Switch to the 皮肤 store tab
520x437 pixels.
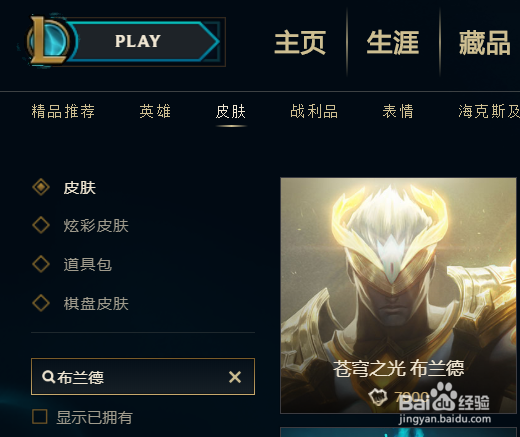[x=231, y=111]
